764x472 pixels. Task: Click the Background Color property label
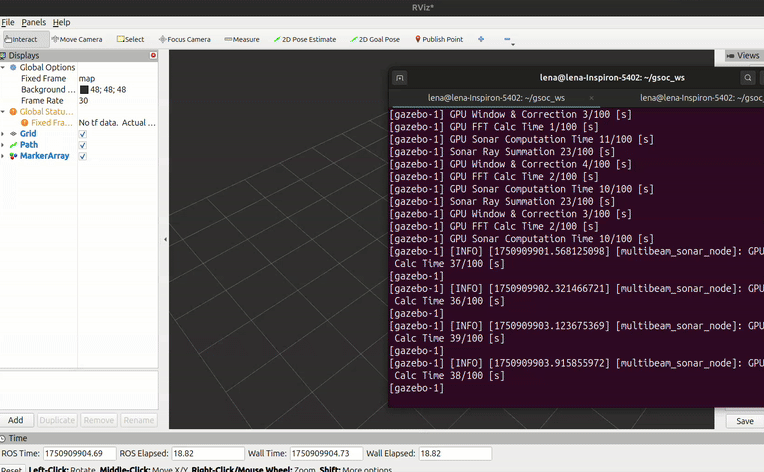[x=48, y=90]
